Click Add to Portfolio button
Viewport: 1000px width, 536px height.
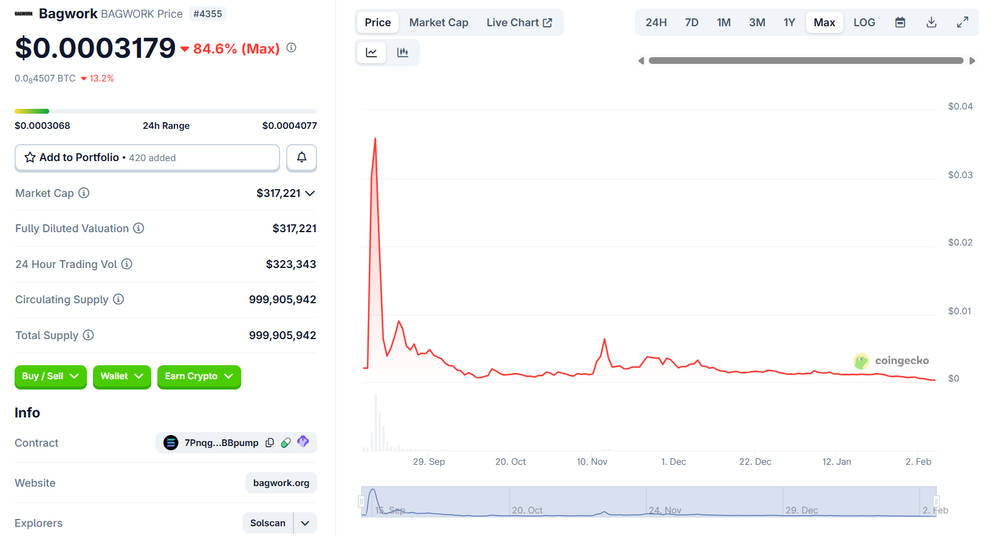[147, 158]
